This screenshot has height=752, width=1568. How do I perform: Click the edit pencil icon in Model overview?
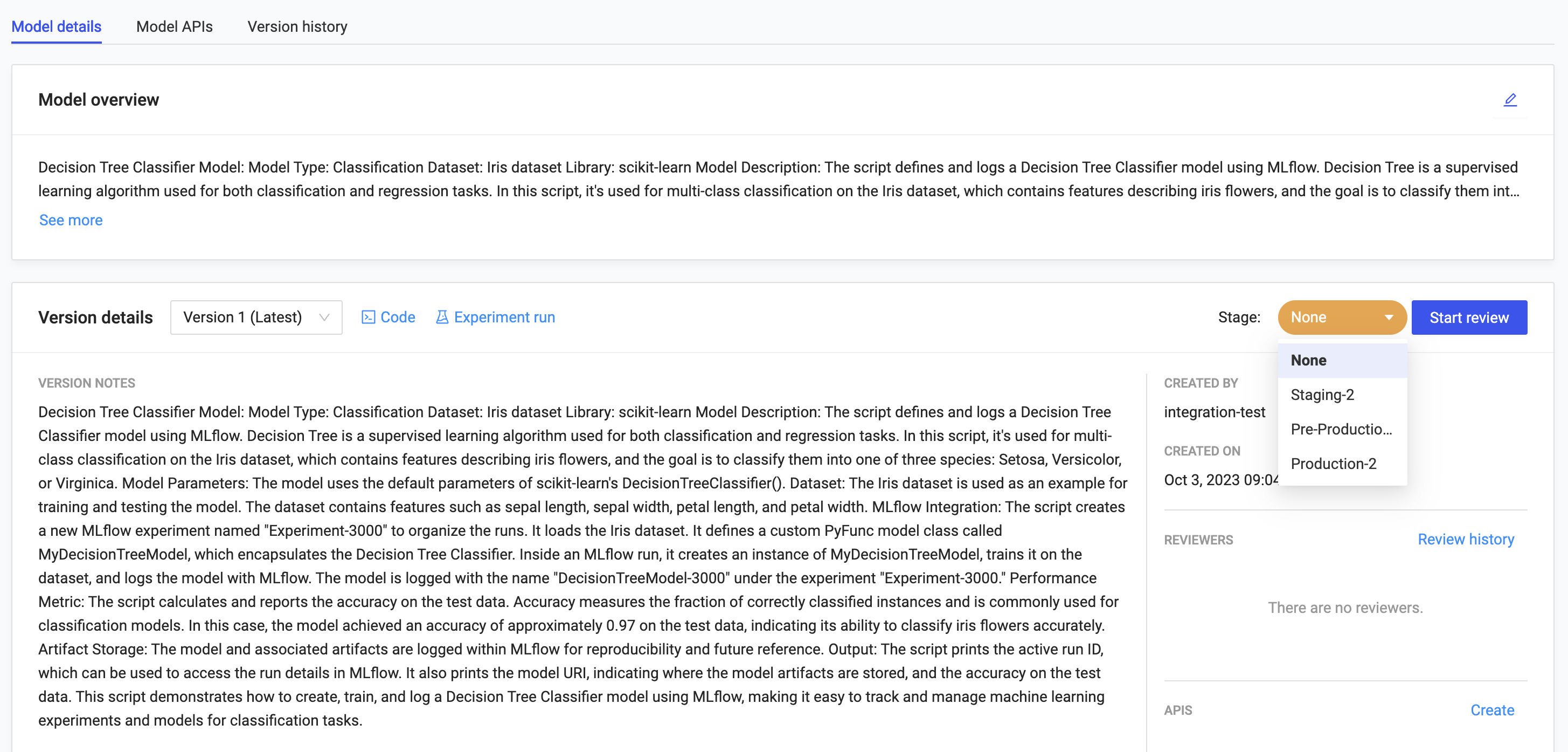[1510, 100]
